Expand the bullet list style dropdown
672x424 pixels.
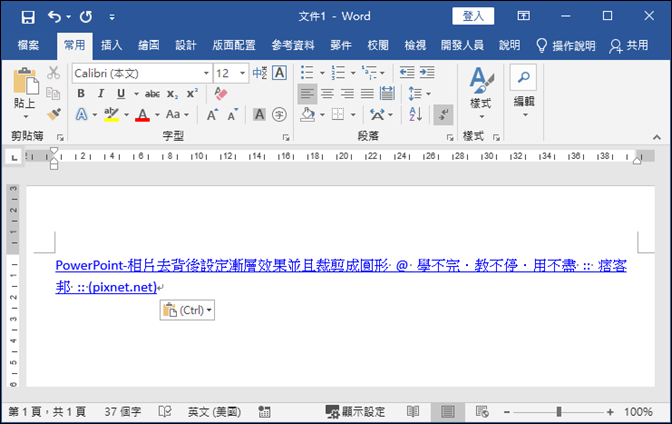(322, 73)
